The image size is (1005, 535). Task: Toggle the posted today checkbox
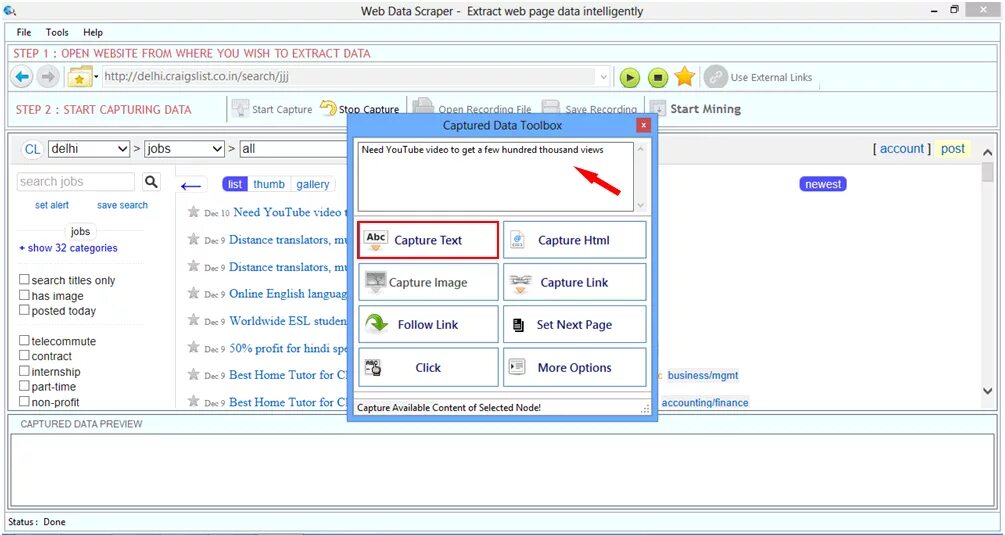pos(24,310)
